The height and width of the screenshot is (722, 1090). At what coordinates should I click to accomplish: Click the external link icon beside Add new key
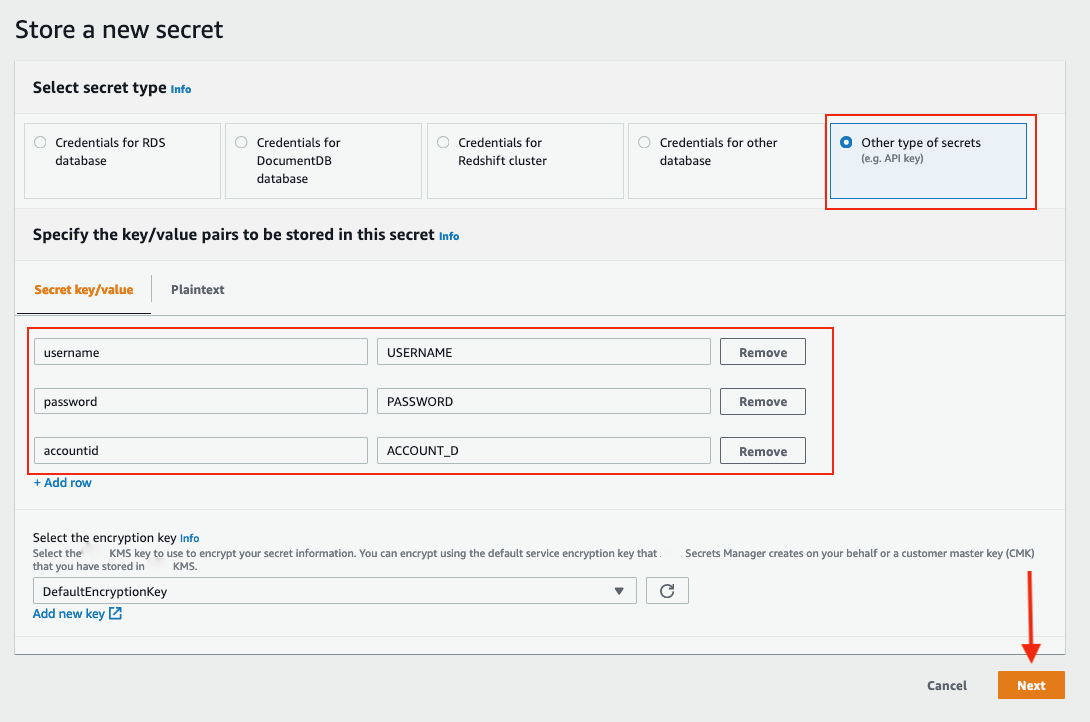click(x=116, y=614)
